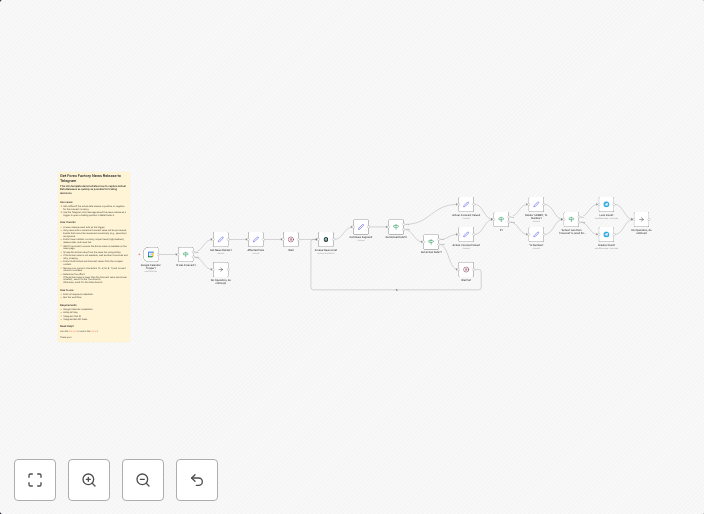Viewport: 704px width, 514px height.
Task: Select the Scrape News Detail node with dark icon
Action: coord(326,240)
